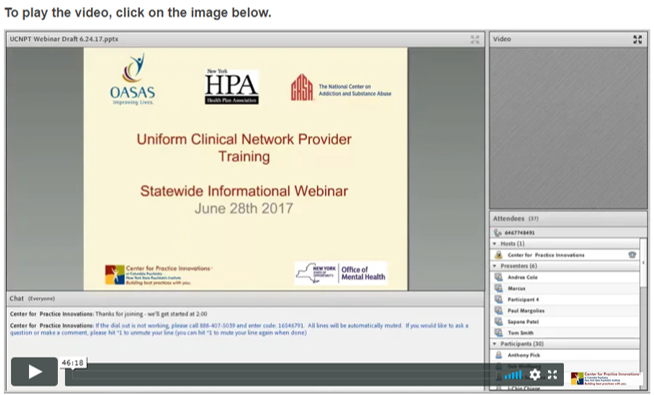
Task: Click the Chat (Everyone) pod header
Action: pyautogui.click(x=245, y=299)
